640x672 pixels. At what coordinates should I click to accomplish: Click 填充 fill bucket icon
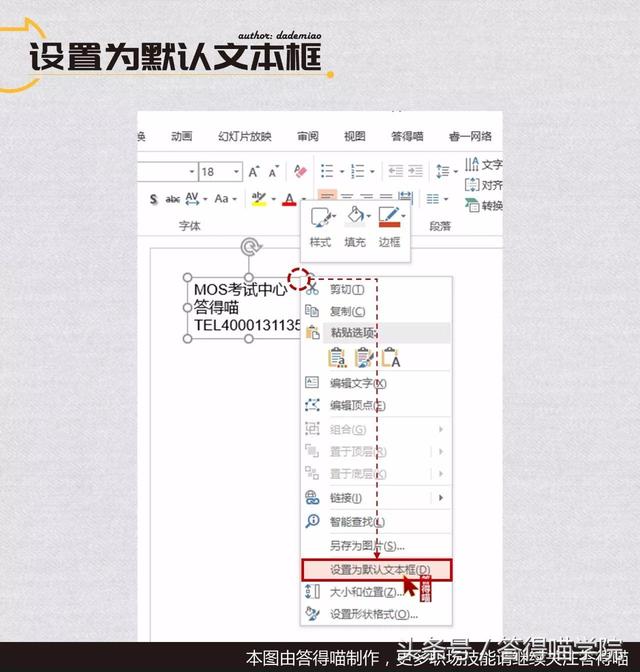[354, 216]
